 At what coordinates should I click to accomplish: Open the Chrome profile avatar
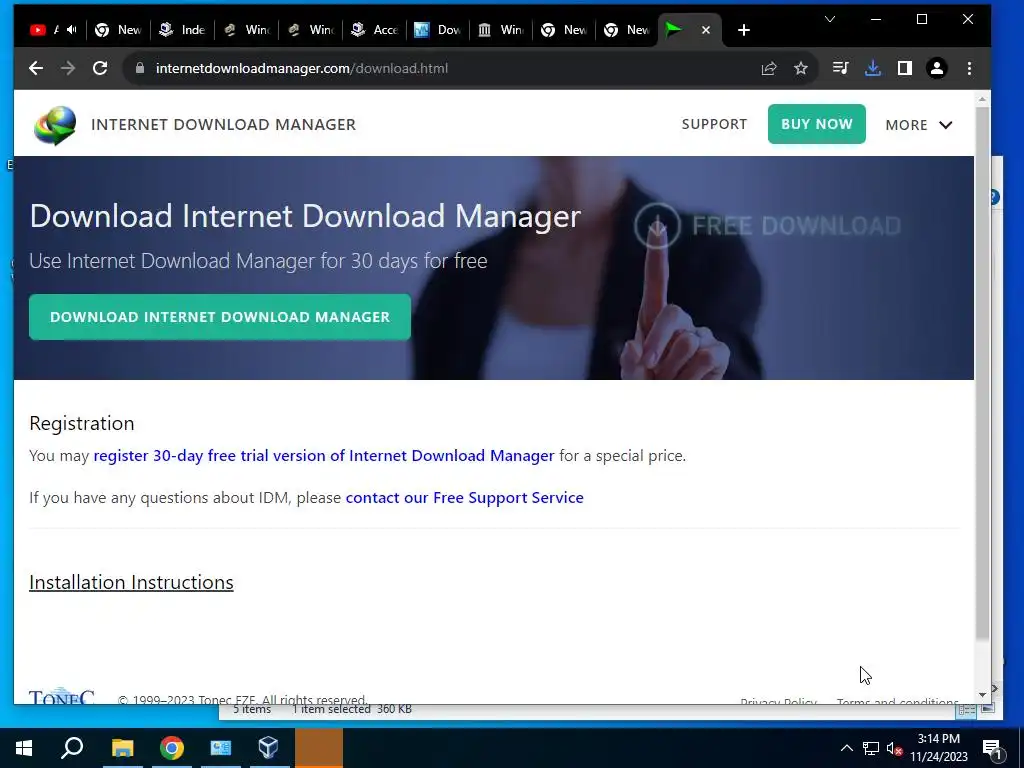(x=936, y=68)
